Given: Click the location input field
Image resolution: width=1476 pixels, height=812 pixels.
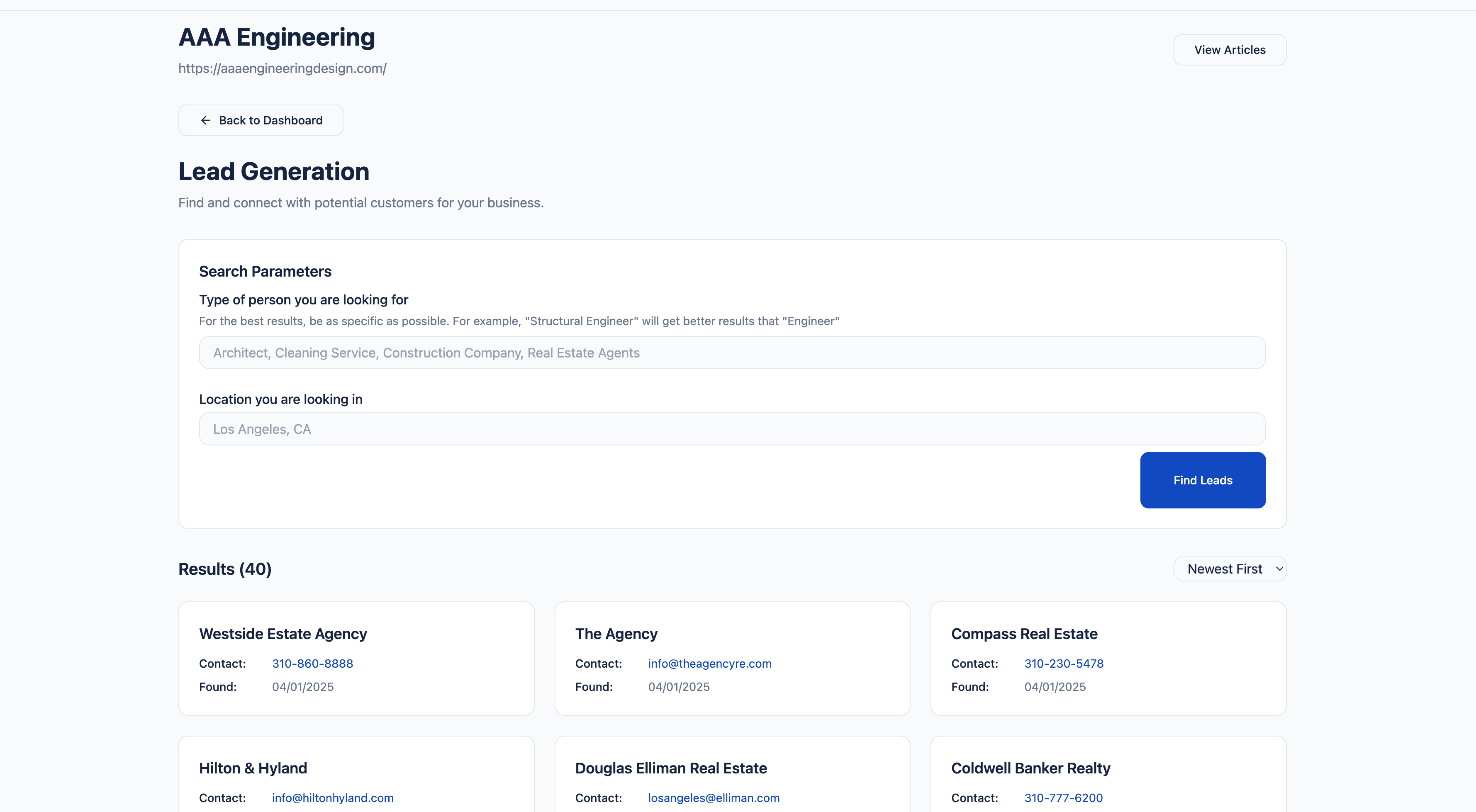Looking at the screenshot, I should (x=732, y=429).
